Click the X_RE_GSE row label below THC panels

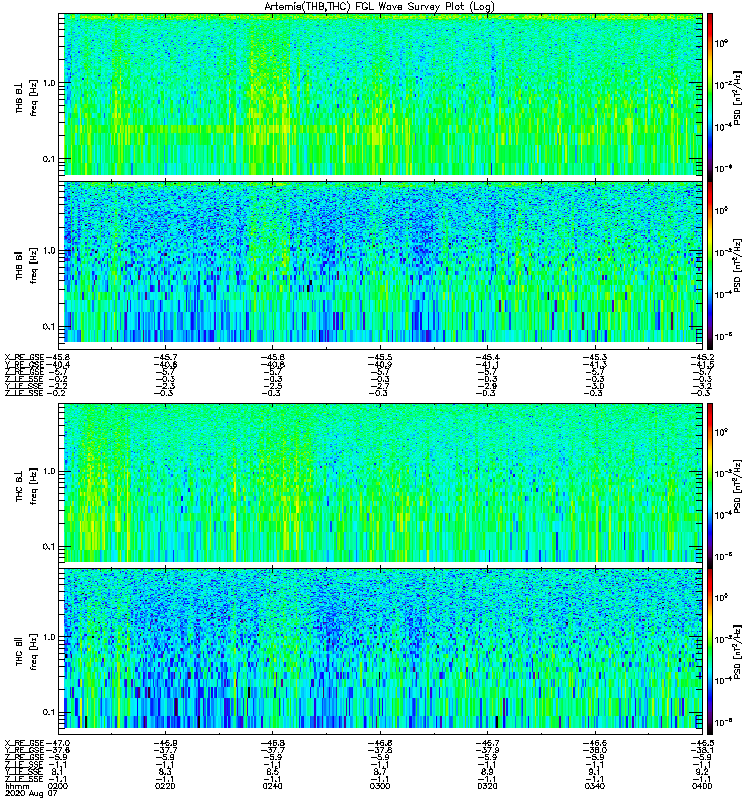click(x=24, y=743)
